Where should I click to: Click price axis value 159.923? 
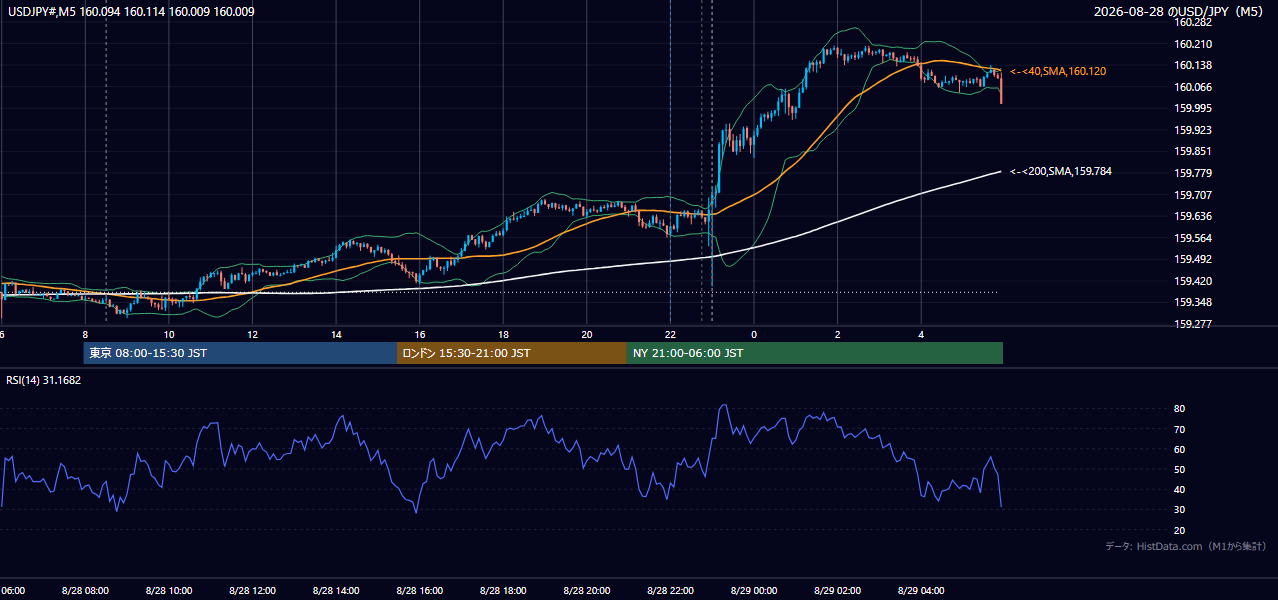1192,130
